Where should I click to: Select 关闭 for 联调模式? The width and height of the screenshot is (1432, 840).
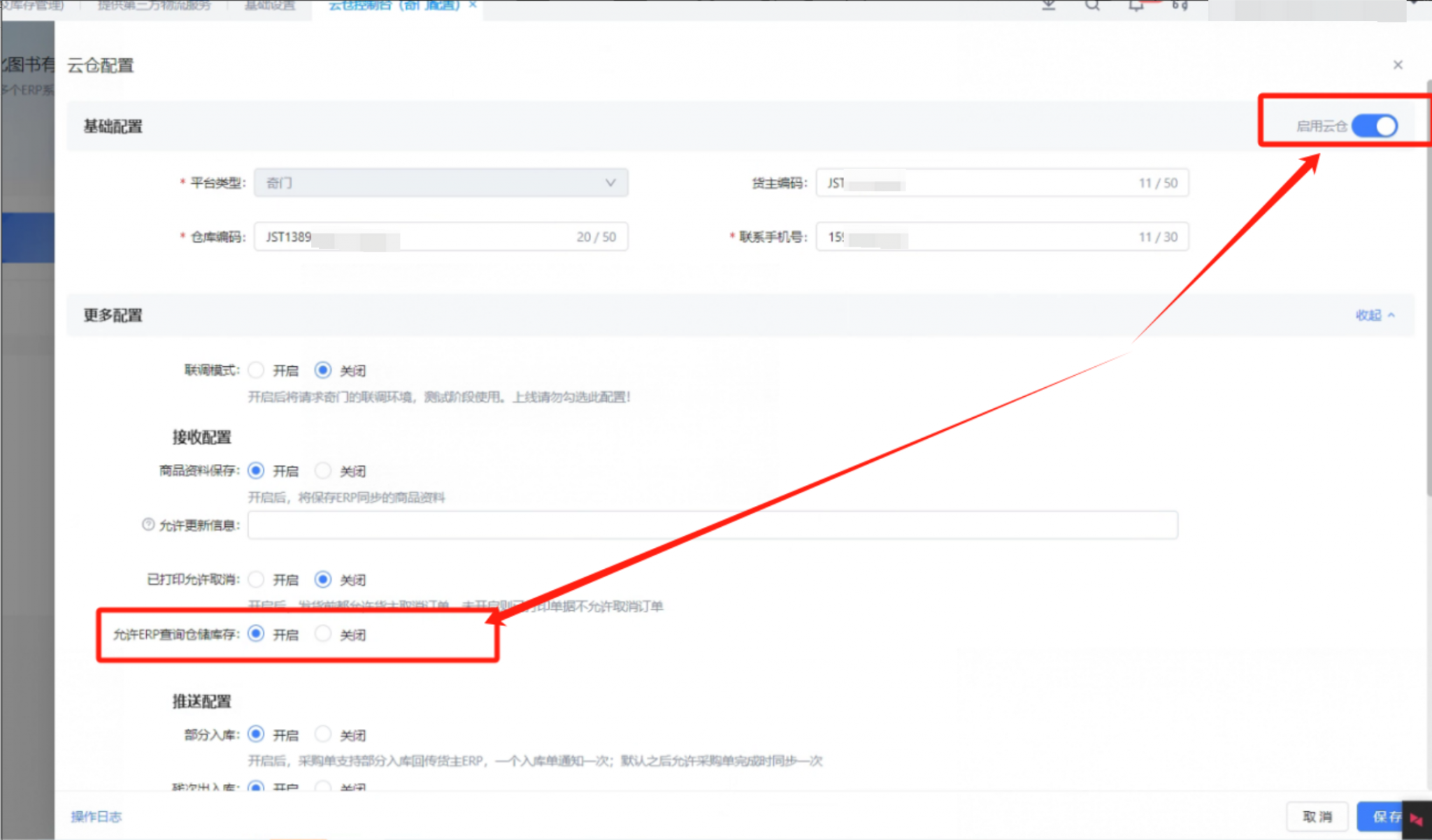pyautogui.click(x=323, y=370)
